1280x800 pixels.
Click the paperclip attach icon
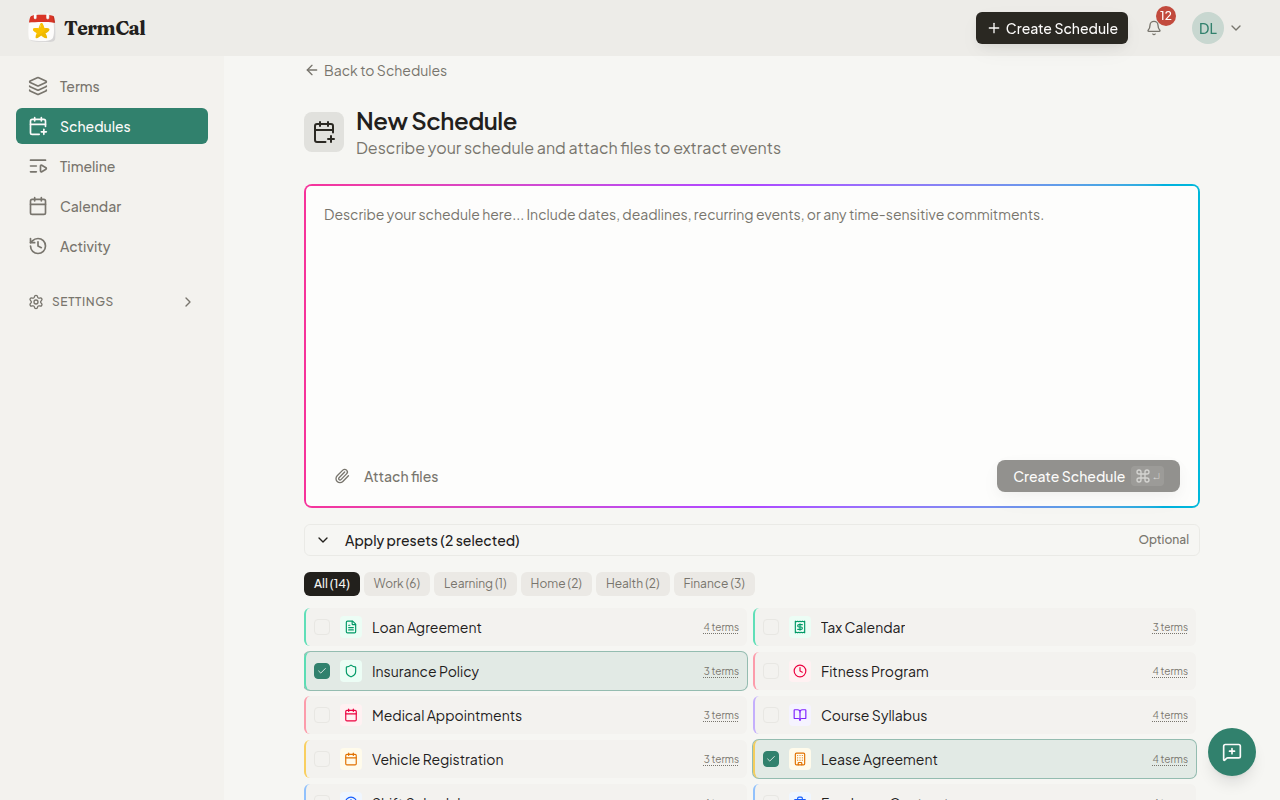point(342,477)
